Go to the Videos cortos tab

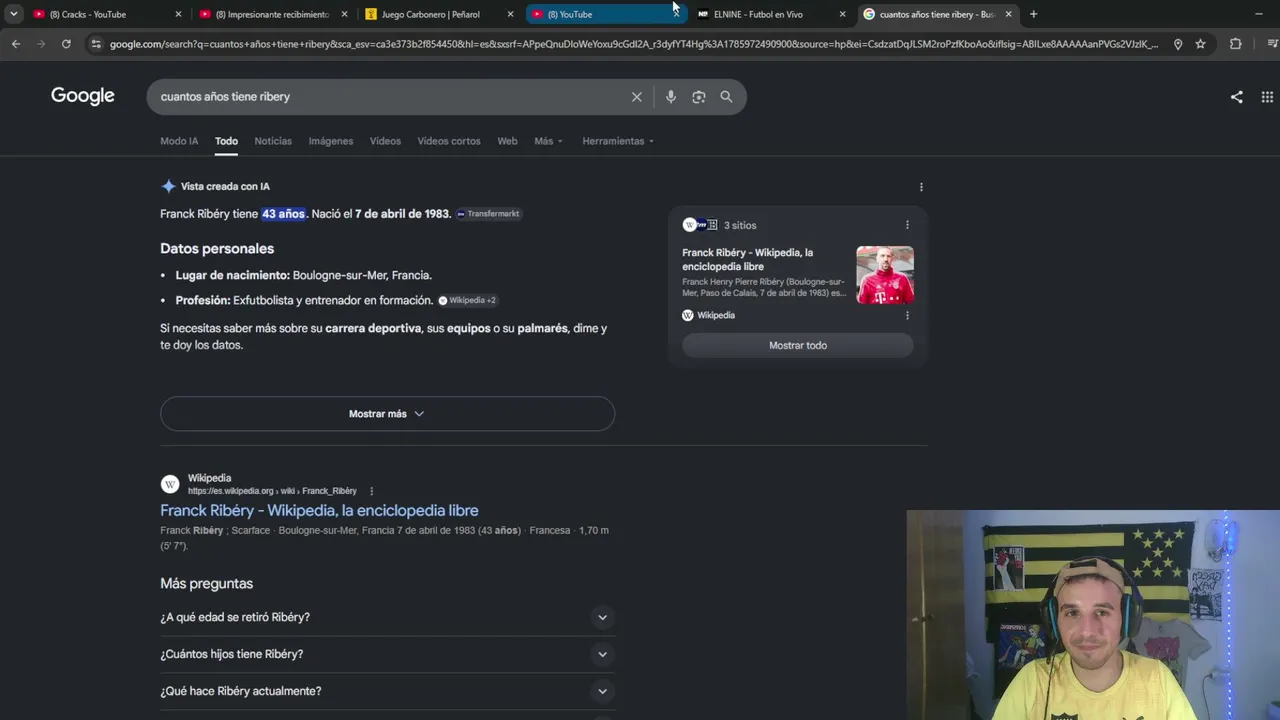(x=449, y=141)
